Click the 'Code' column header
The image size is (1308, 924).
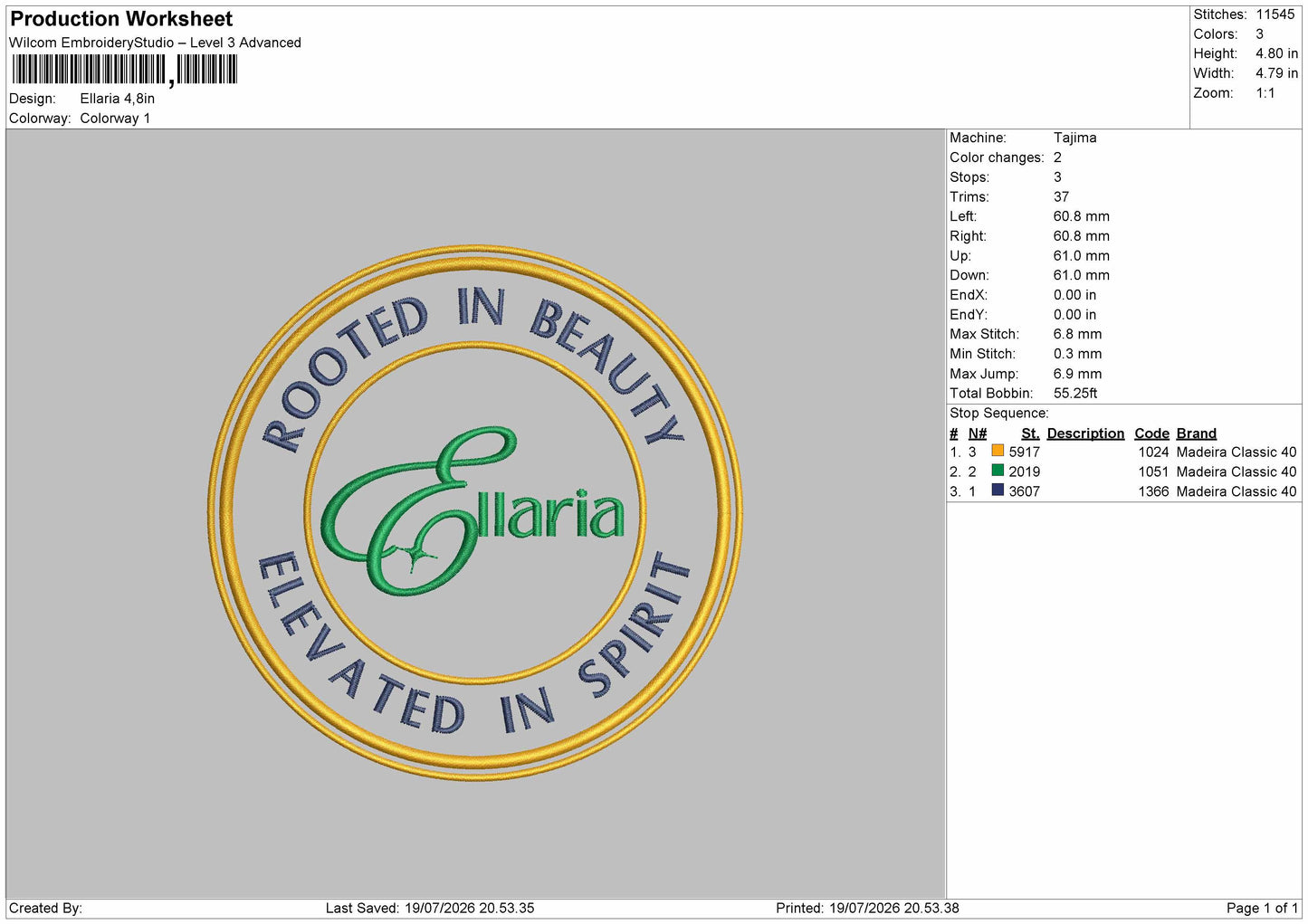point(1151,433)
